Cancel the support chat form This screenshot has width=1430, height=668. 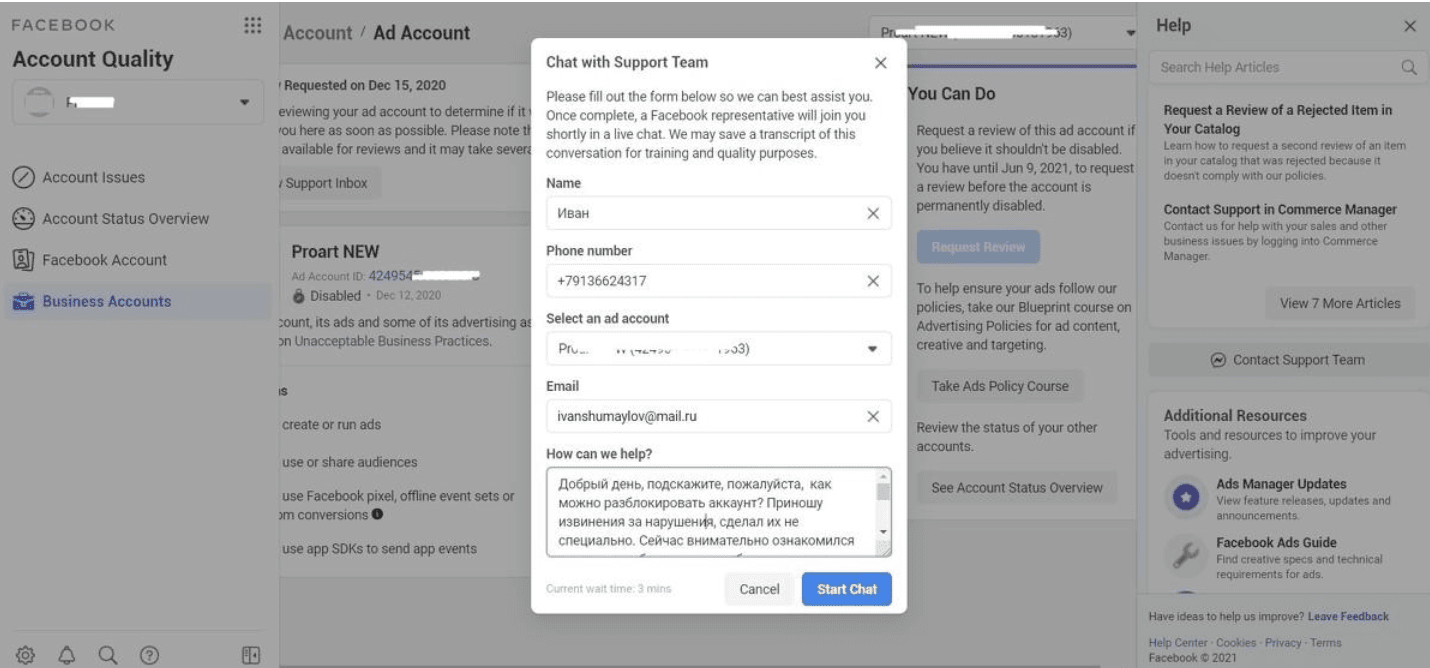point(759,589)
